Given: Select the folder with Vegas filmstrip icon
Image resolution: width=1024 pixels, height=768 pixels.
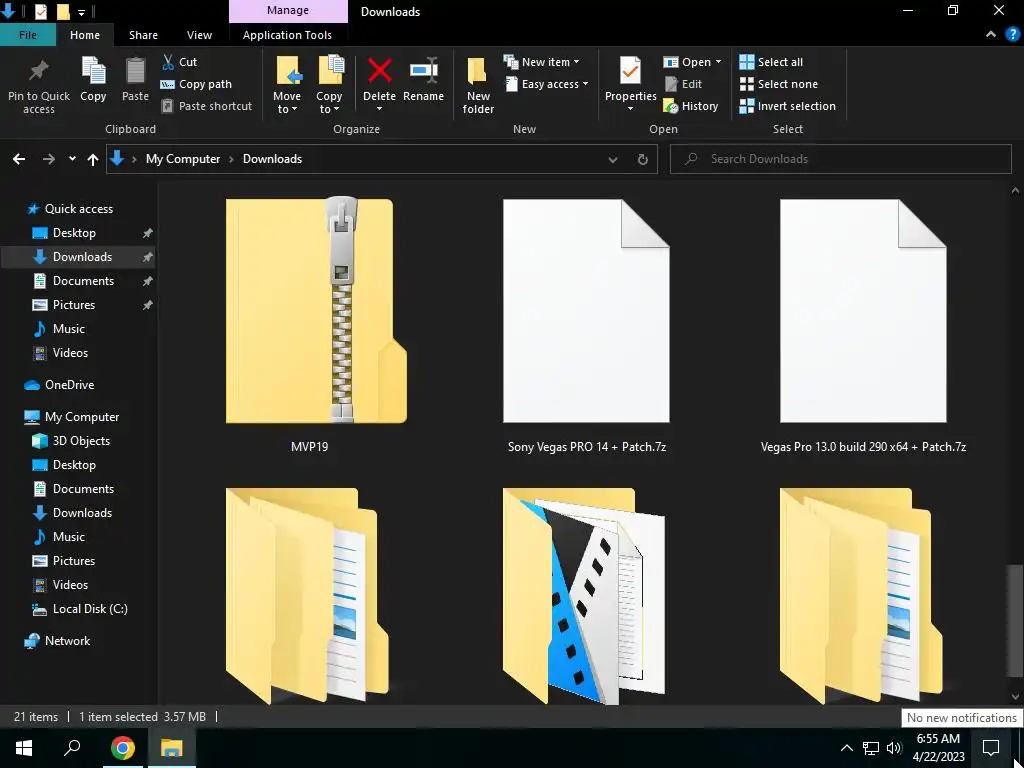Looking at the screenshot, I should pos(585,596).
